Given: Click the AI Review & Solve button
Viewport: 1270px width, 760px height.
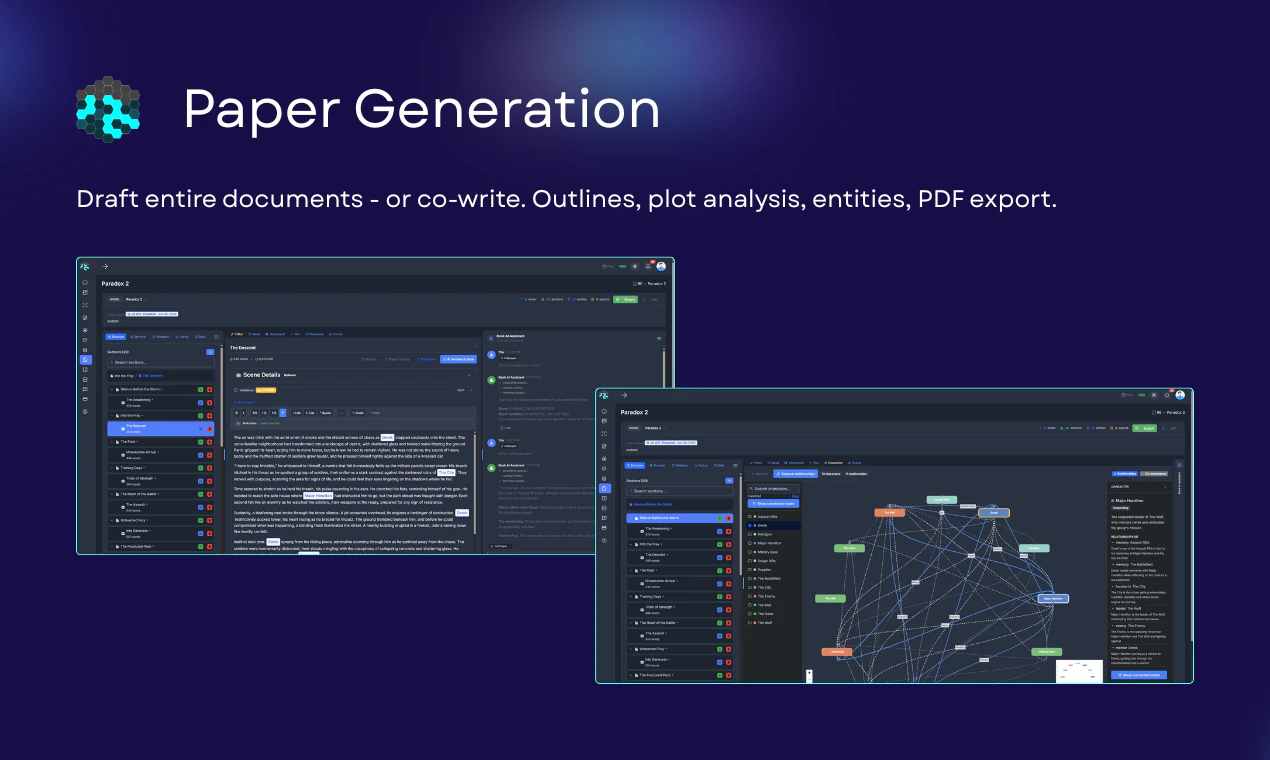Looking at the screenshot, I should 458,359.
